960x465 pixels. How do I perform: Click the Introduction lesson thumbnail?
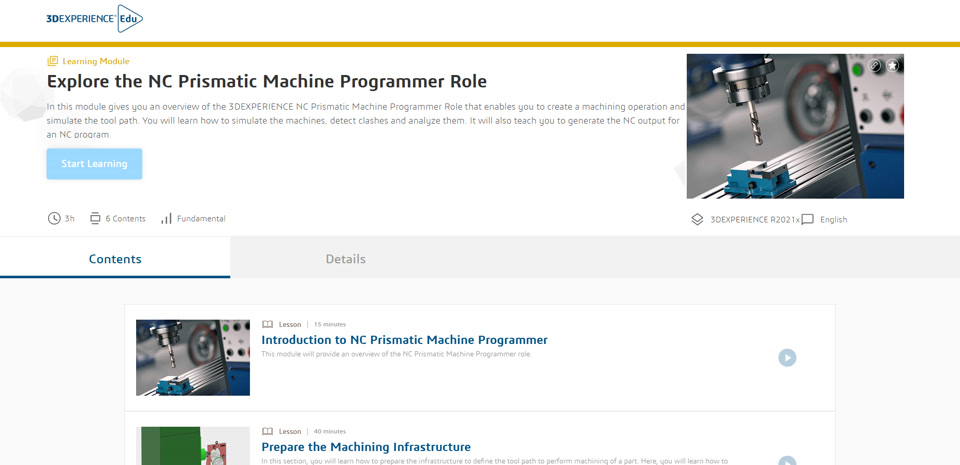[193, 357]
